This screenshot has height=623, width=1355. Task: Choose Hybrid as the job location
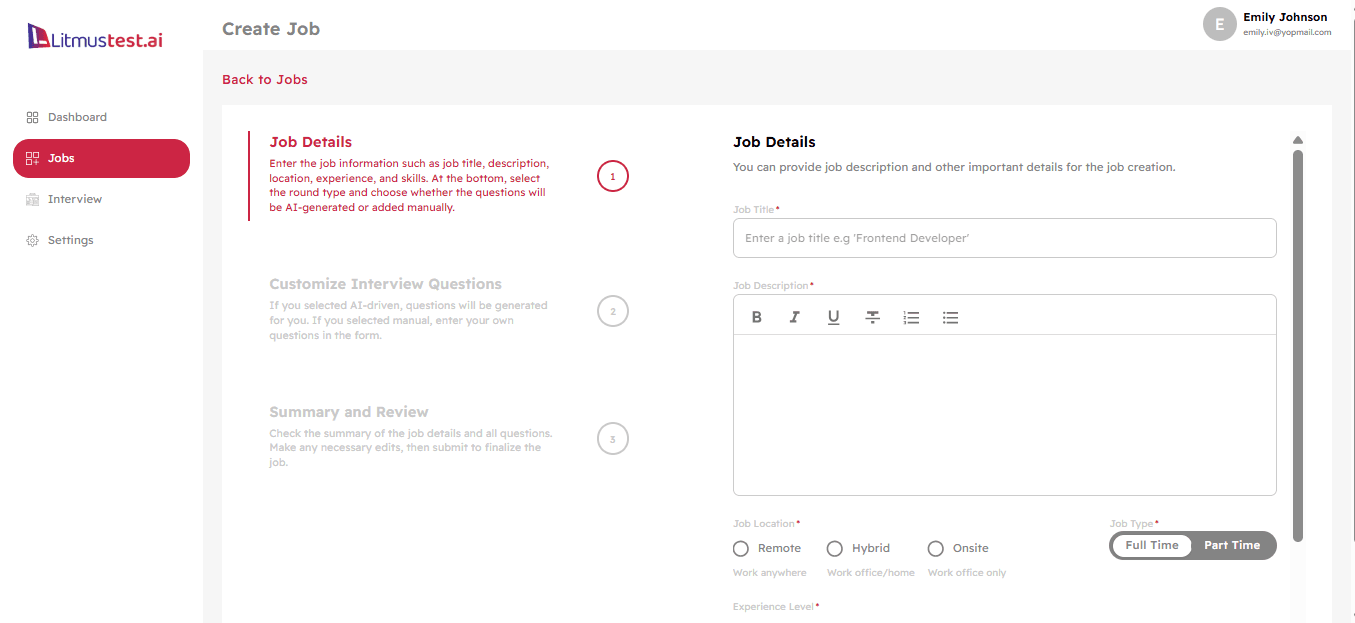coord(835,548)
